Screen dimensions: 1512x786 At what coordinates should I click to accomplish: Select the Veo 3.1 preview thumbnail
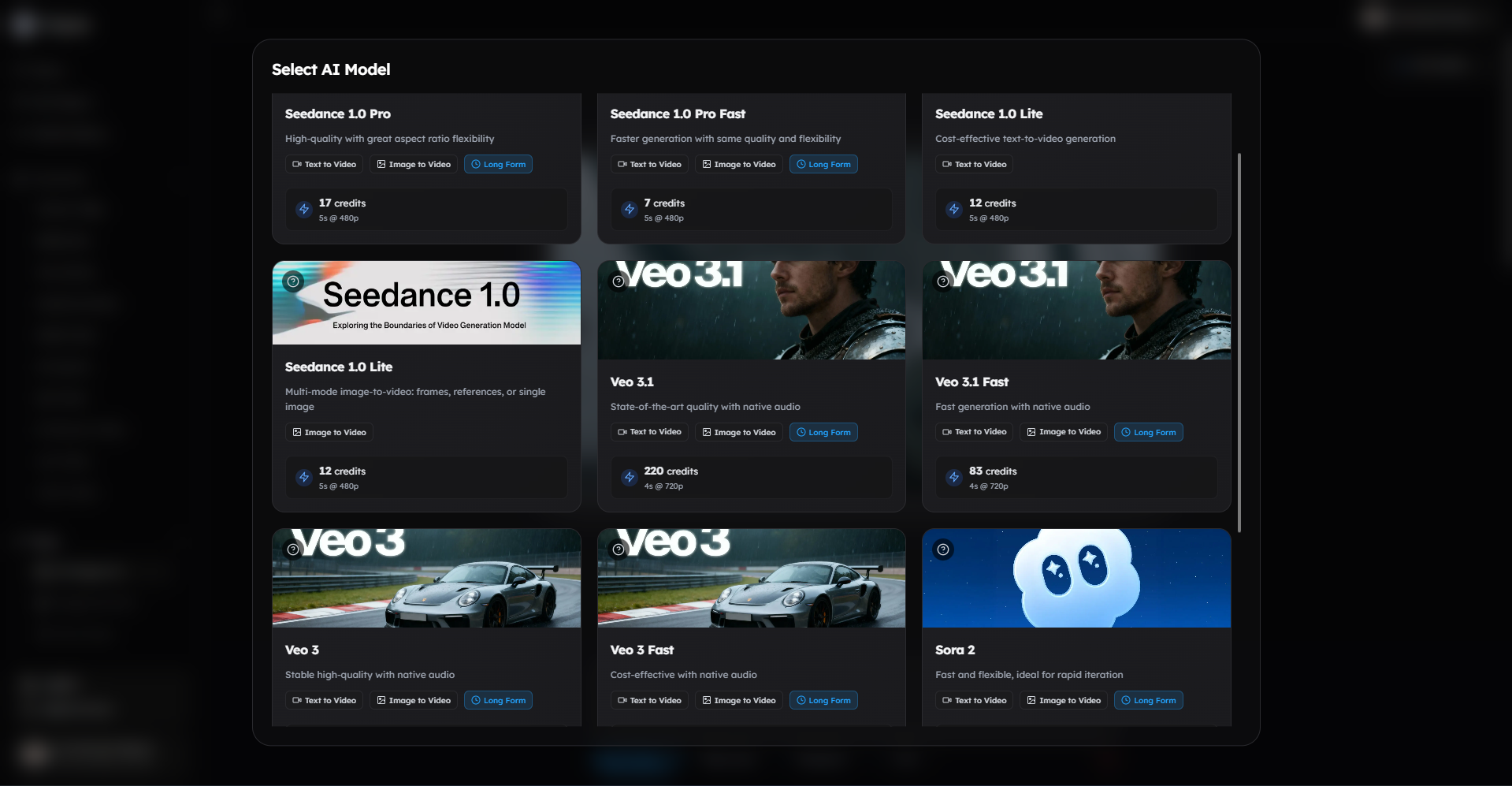[752, 311]
